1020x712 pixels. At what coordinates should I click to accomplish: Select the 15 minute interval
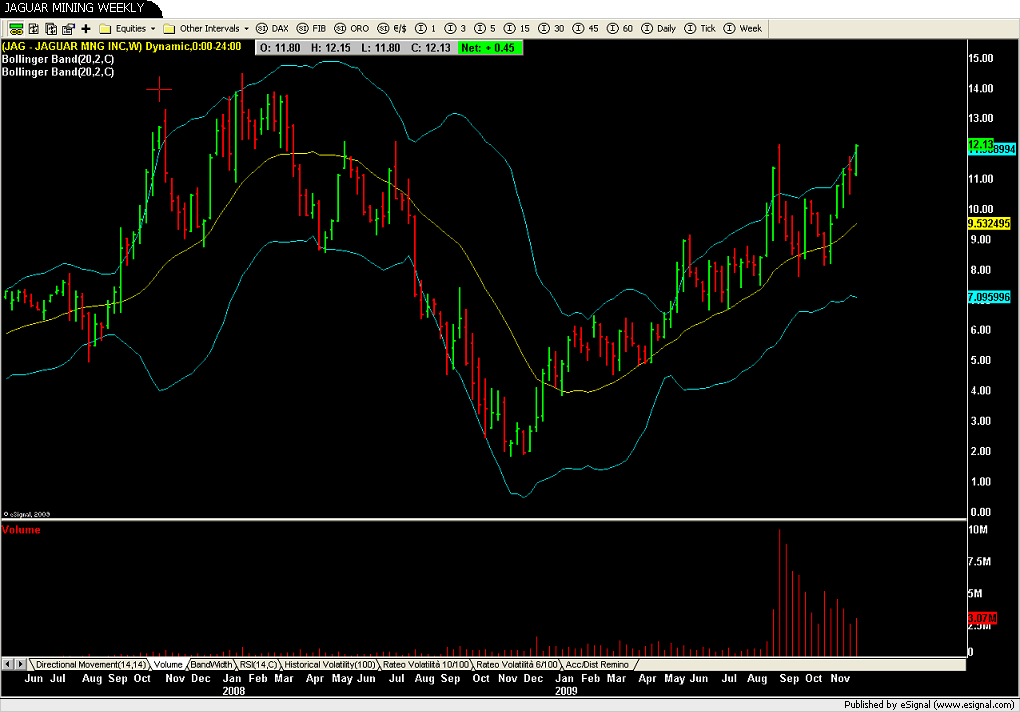[x=517, y=28]
